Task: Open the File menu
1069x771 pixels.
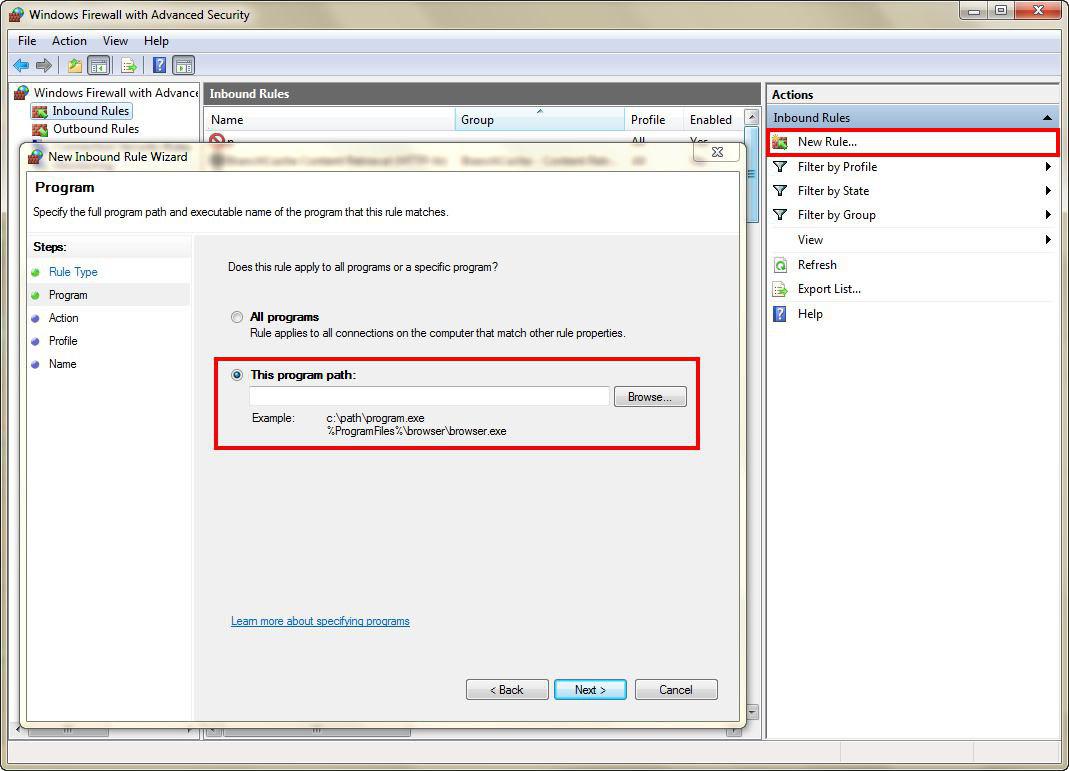Action: click(x=27, y=41)
